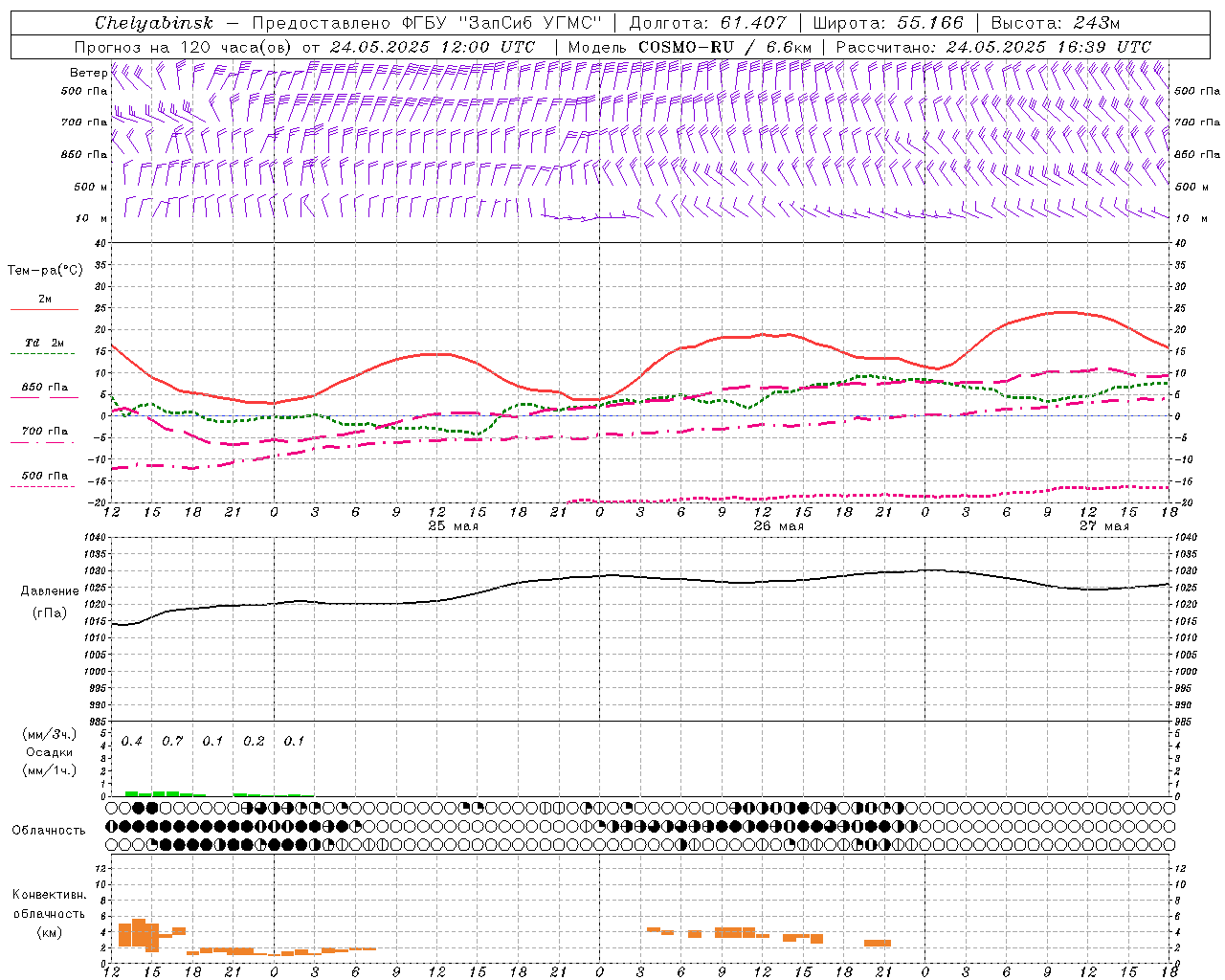
Task: Click the "850 гПа" temperature legend entry
Action: tap(44, 388)
